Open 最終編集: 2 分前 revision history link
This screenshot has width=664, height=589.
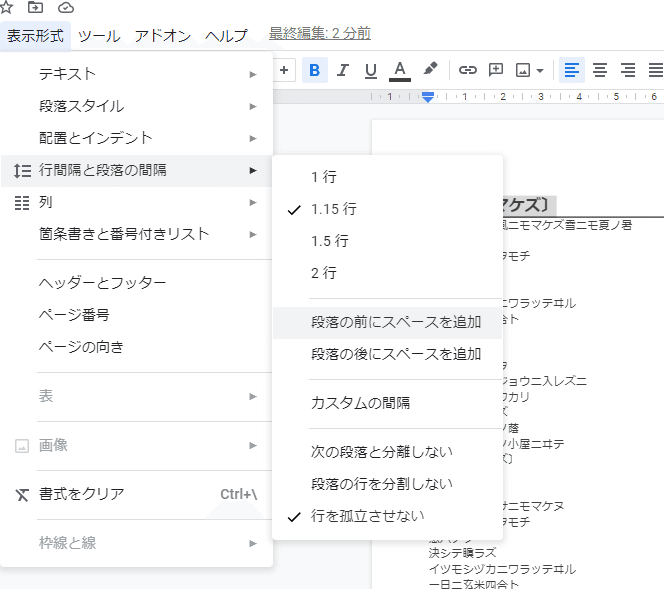tap(320, 33)
